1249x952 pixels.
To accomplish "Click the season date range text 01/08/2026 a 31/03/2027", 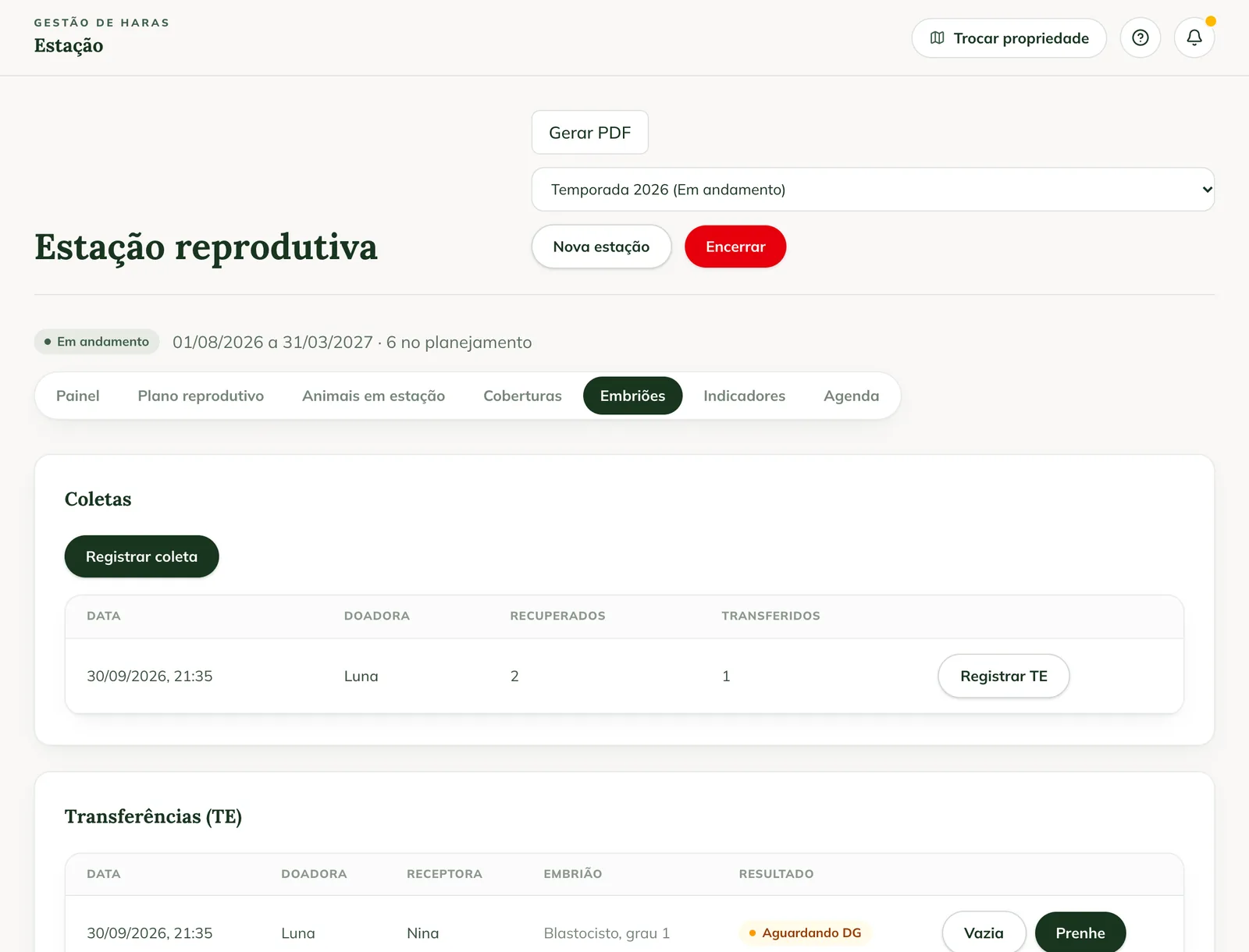I will (x=272, y=342).
